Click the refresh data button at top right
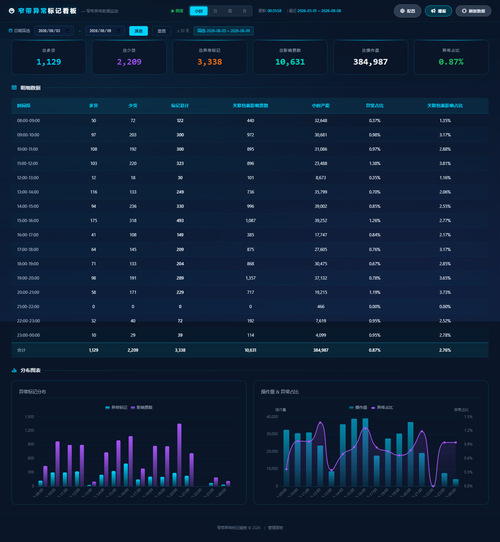The image size is (500, 542). [x=473, y=11]
